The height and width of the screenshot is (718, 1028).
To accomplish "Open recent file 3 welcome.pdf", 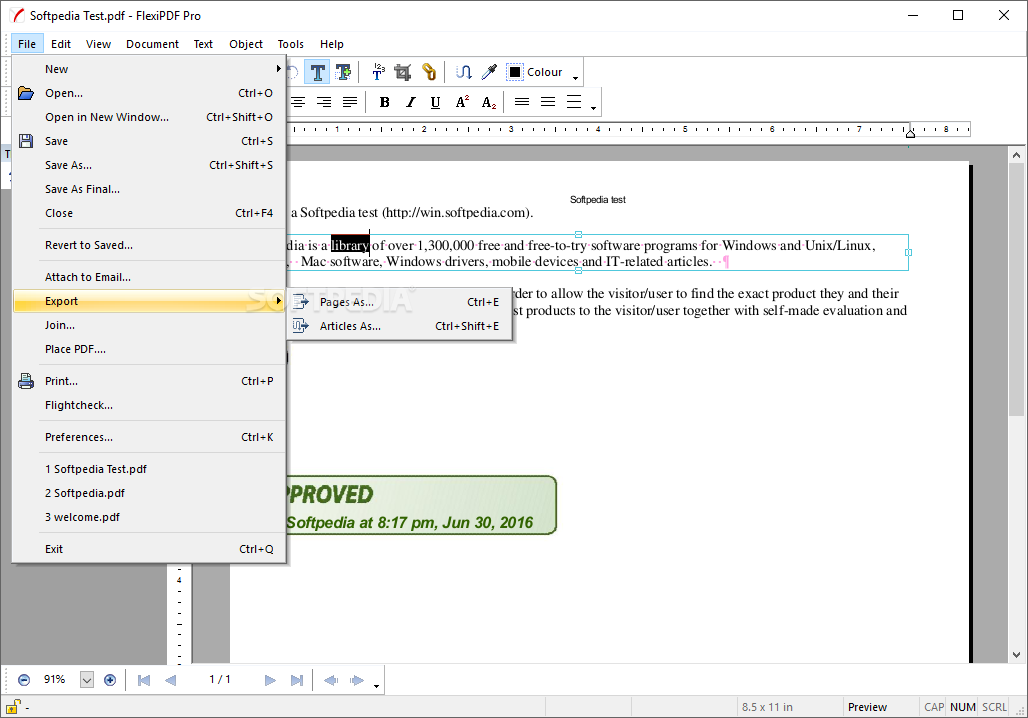I will [149, 517].
